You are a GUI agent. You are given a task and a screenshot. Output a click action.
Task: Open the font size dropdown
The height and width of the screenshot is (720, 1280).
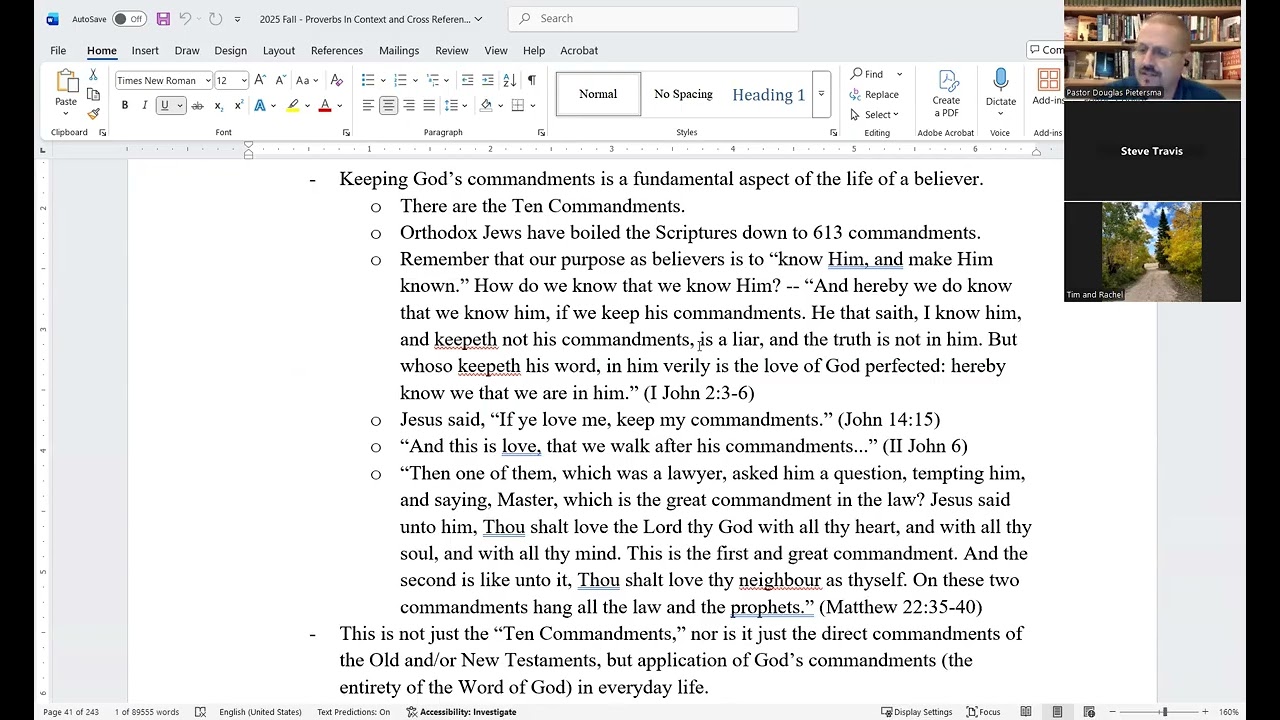pos(243,81)
